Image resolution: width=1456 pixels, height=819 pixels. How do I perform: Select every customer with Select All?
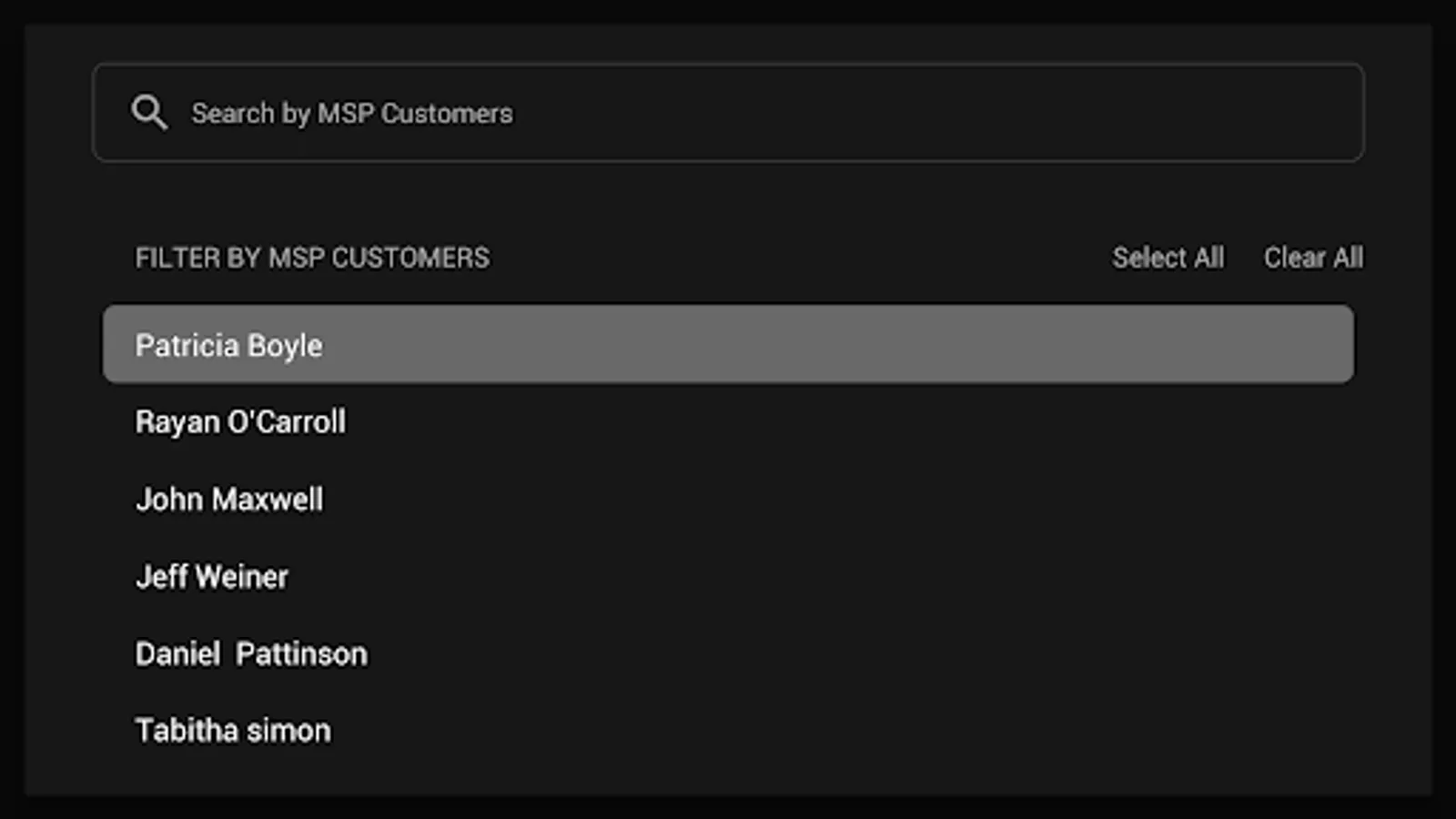tap(1168, 258)
